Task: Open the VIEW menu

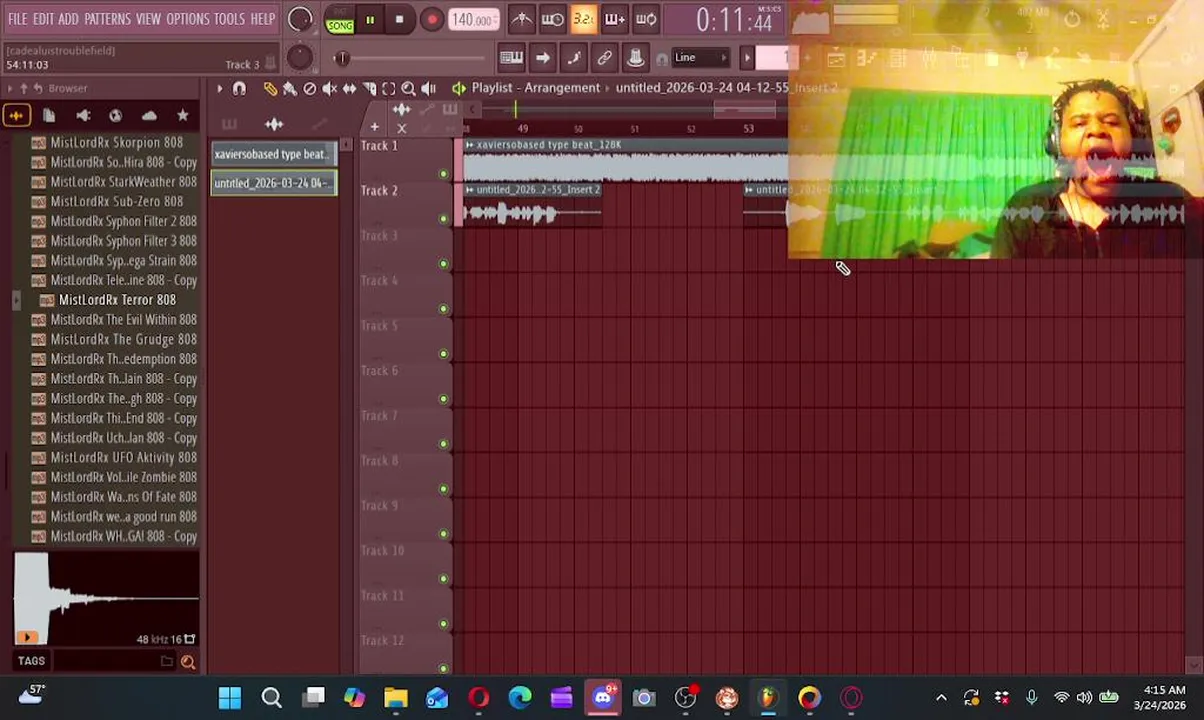Action: coord(148,19)
